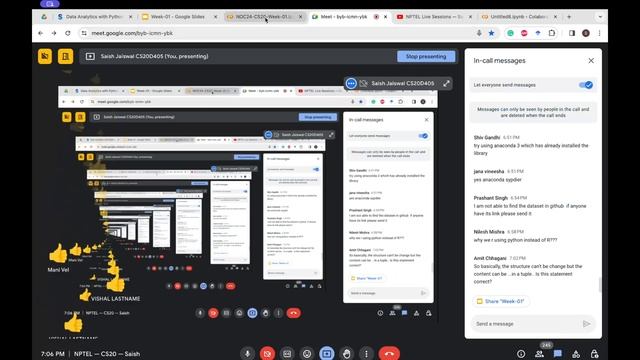640x360 pixels.
Task: Click the camera-off icon on Saish's tile
Action: (x=363, y=83)
